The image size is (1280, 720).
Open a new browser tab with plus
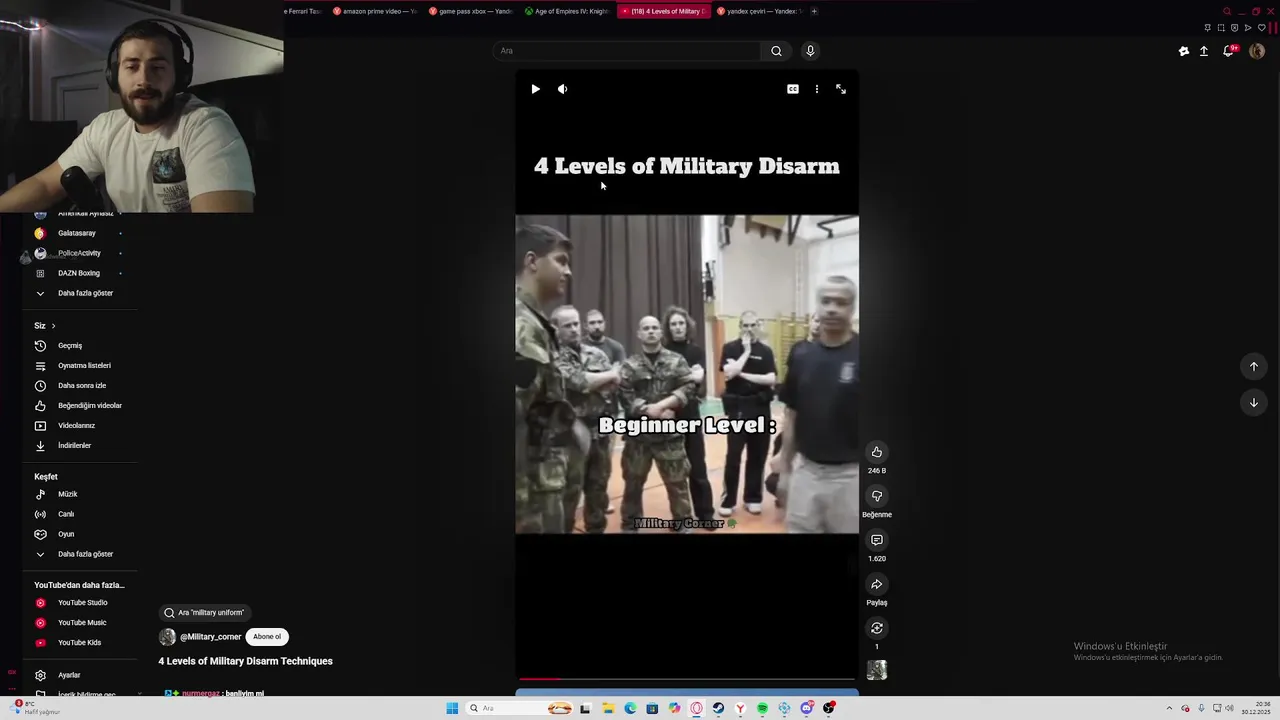(x=814, y=11)
